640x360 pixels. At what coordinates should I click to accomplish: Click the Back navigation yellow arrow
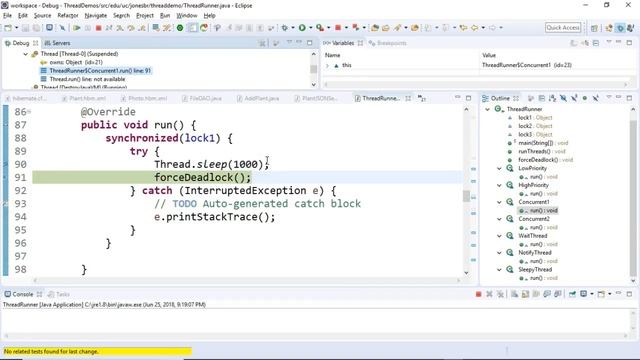(475, 28)
